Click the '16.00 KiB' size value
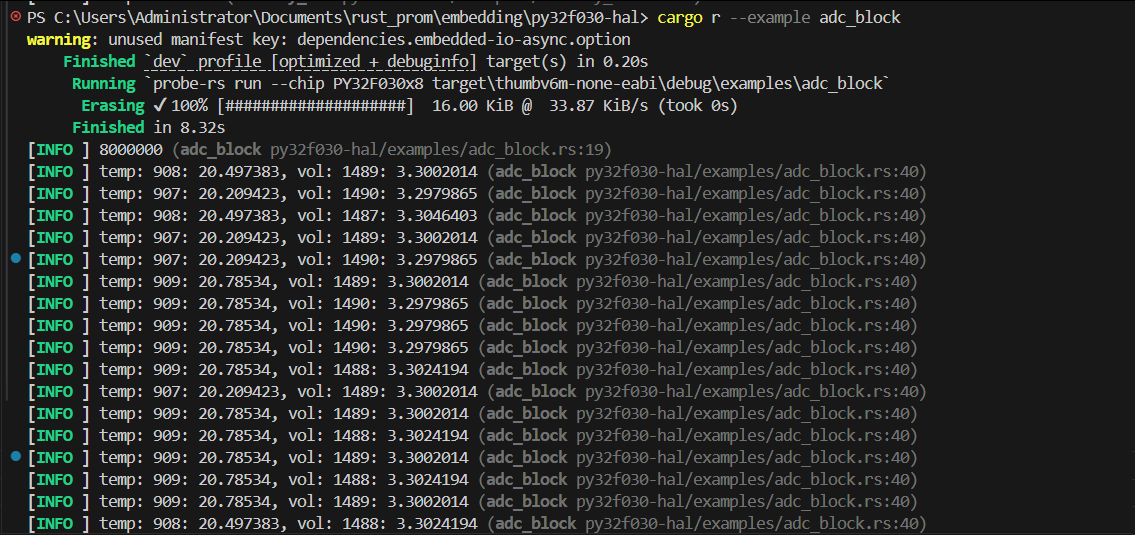The image size is (1135, 535). click(473, 106)
